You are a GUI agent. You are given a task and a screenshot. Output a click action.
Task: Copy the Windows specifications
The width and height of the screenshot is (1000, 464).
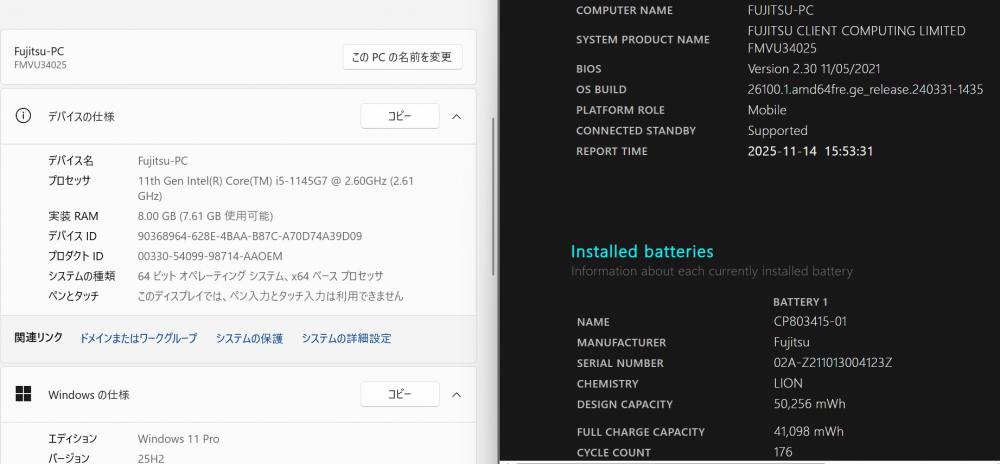(x=400, y=394)
